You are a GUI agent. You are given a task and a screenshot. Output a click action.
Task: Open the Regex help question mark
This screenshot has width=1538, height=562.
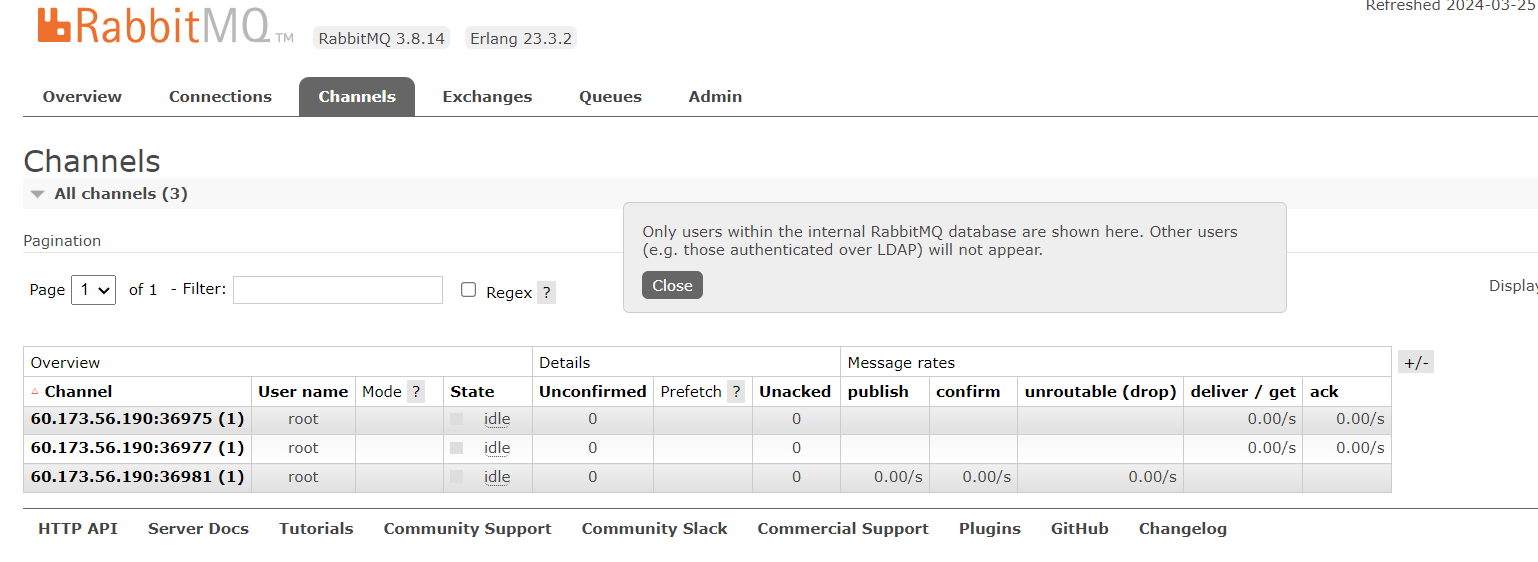coord(546,293)
